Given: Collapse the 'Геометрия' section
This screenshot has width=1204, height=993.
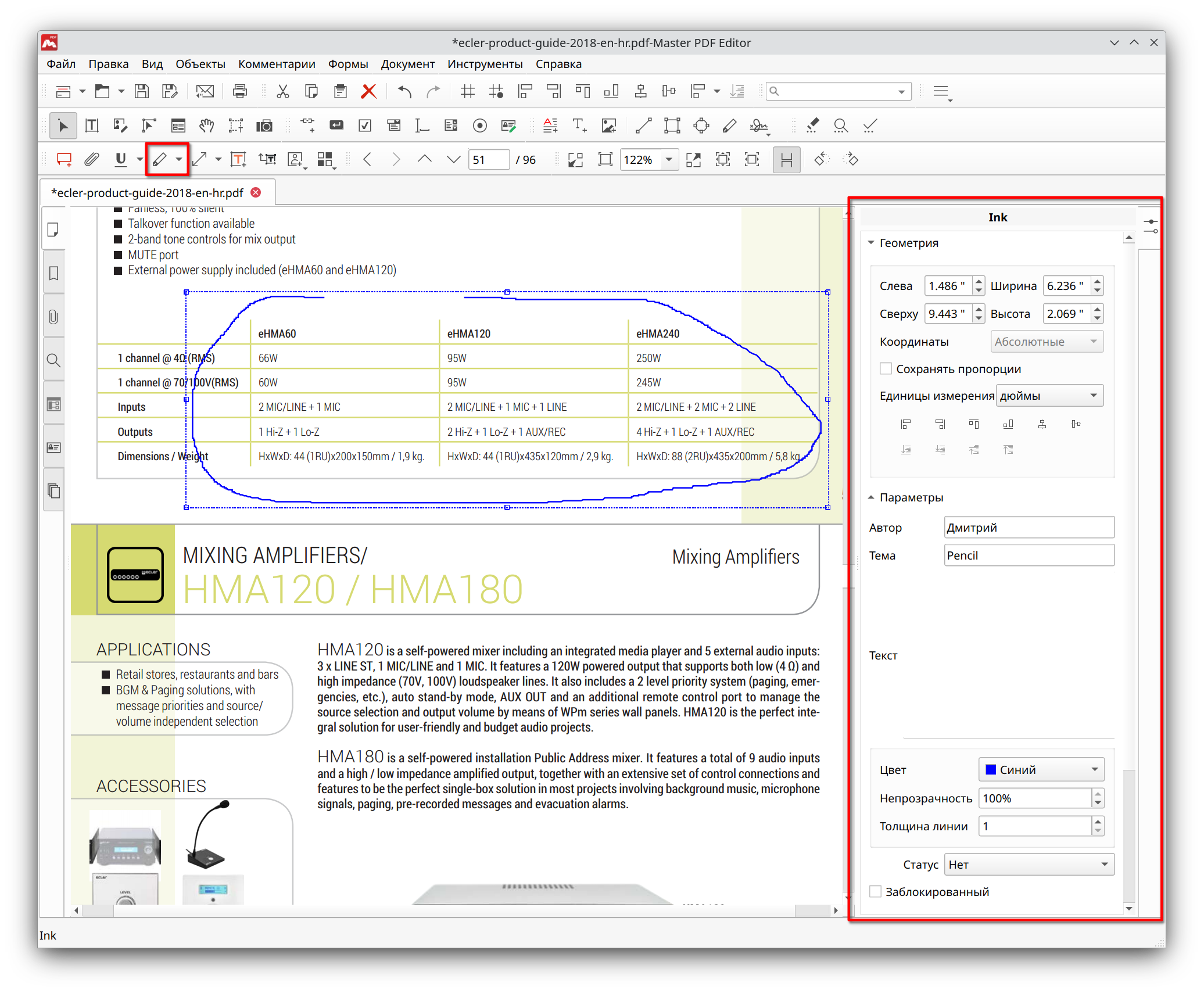Looking at the screenshot, I should coord(871,243).
